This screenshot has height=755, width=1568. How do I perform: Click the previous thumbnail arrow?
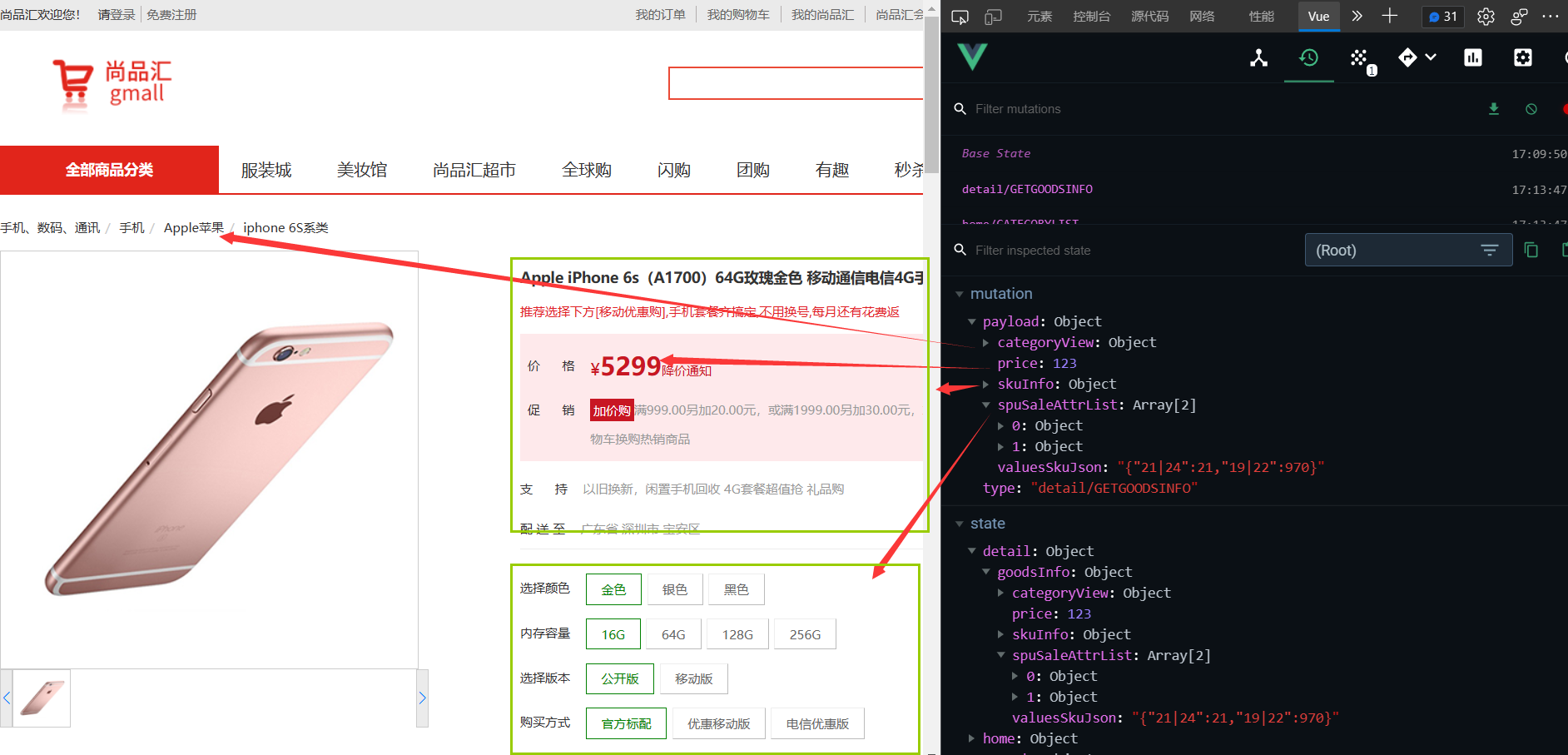coord(7,698)
